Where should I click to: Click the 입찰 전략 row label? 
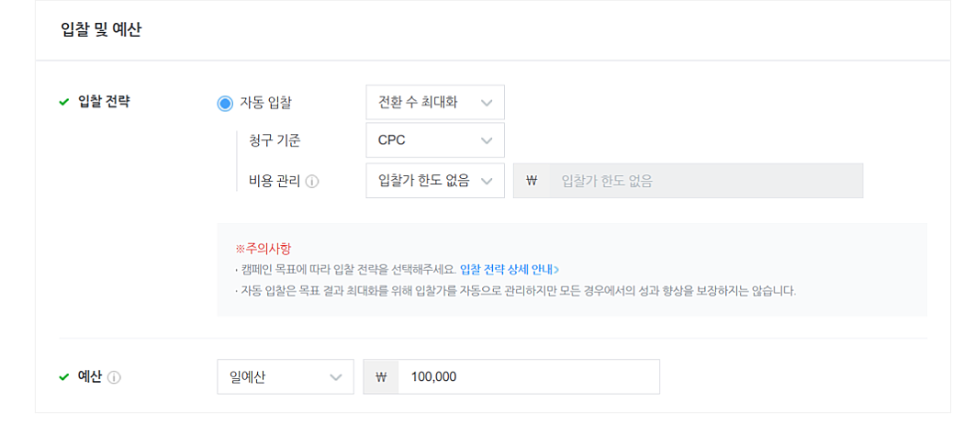pos(104,102)
